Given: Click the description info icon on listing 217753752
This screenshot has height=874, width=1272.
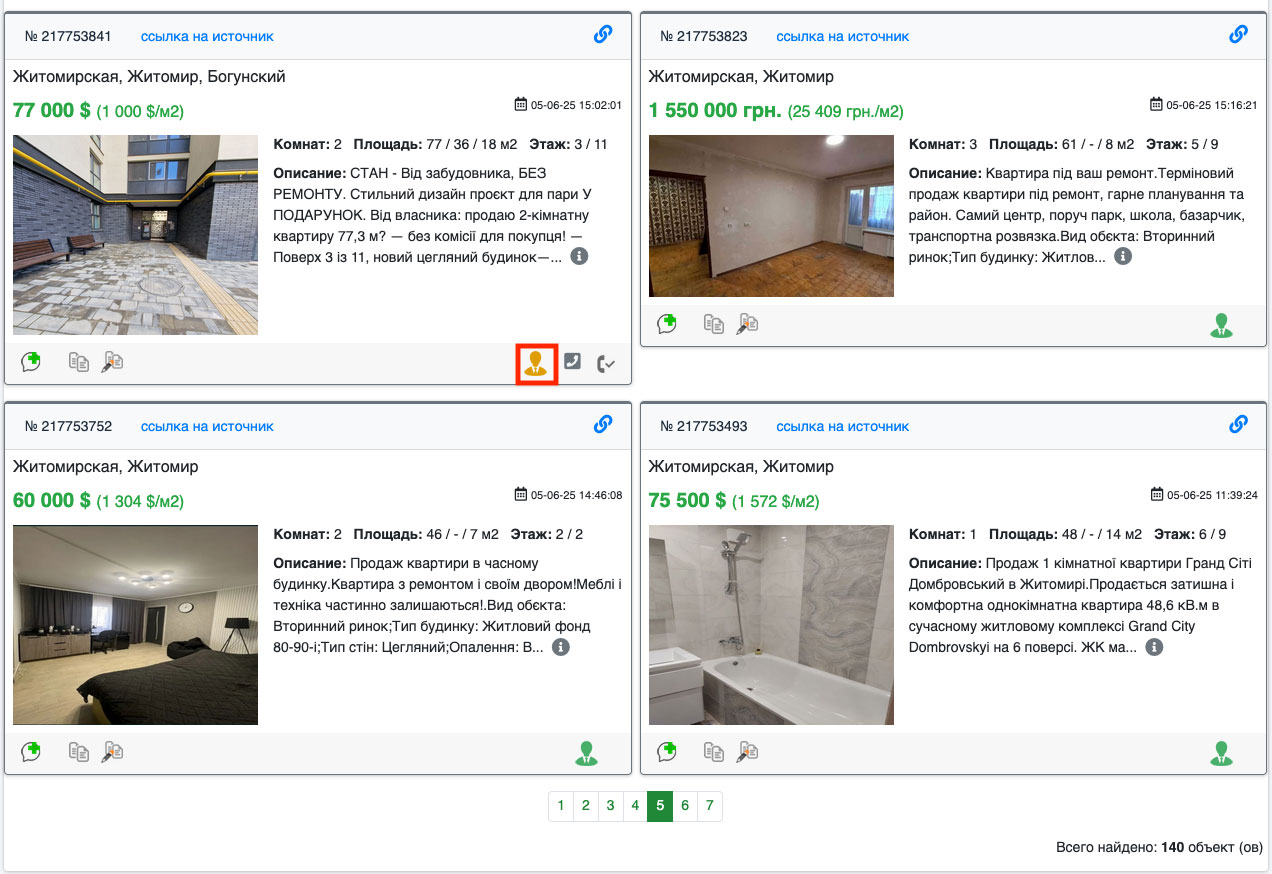Looking at the screenshot, I should pos(561,647).
